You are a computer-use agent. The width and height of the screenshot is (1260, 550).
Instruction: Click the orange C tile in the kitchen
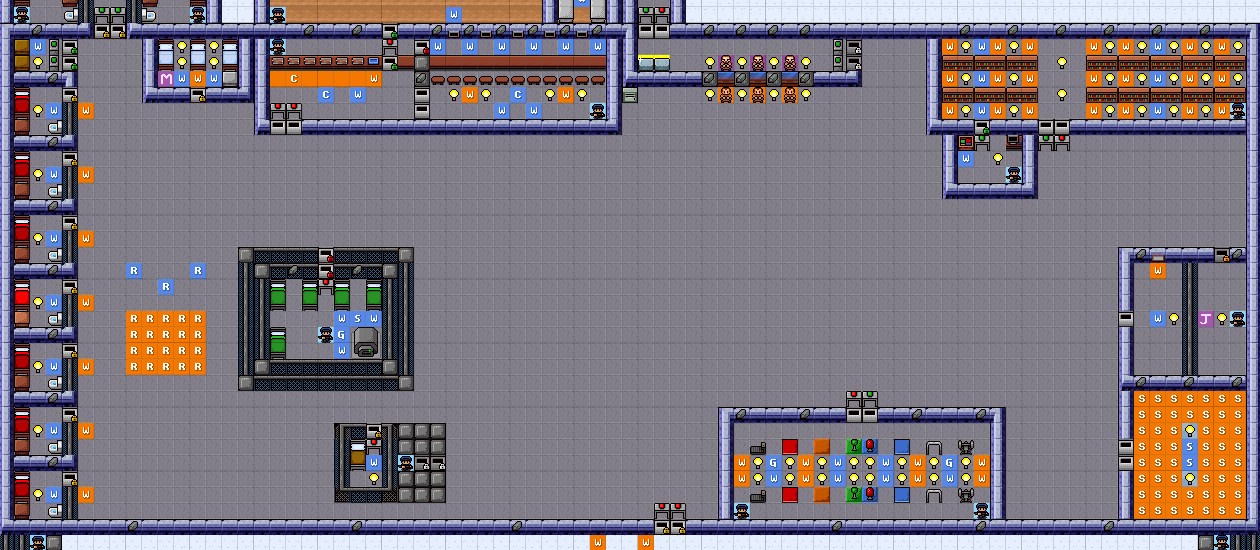pyautogui.click(x=294, y=78)
